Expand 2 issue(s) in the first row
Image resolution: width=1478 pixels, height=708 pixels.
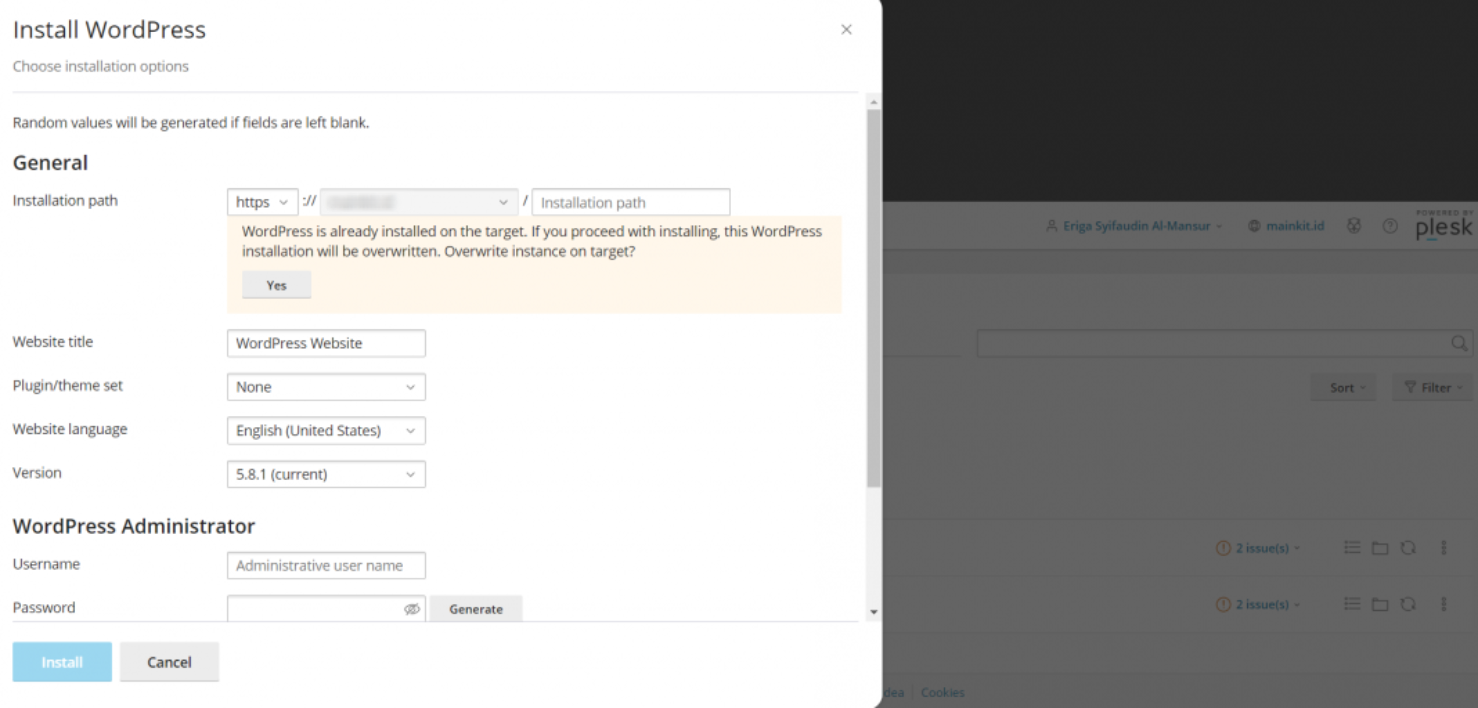click(x=1258, y=548)
